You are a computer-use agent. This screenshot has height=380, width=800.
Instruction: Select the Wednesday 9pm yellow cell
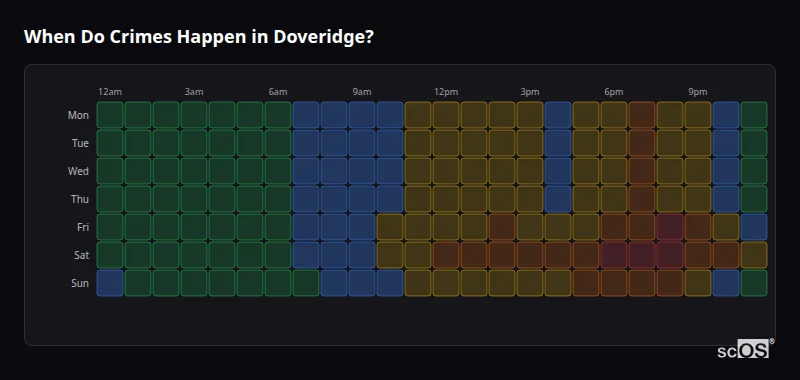click(x=698, y=171)
